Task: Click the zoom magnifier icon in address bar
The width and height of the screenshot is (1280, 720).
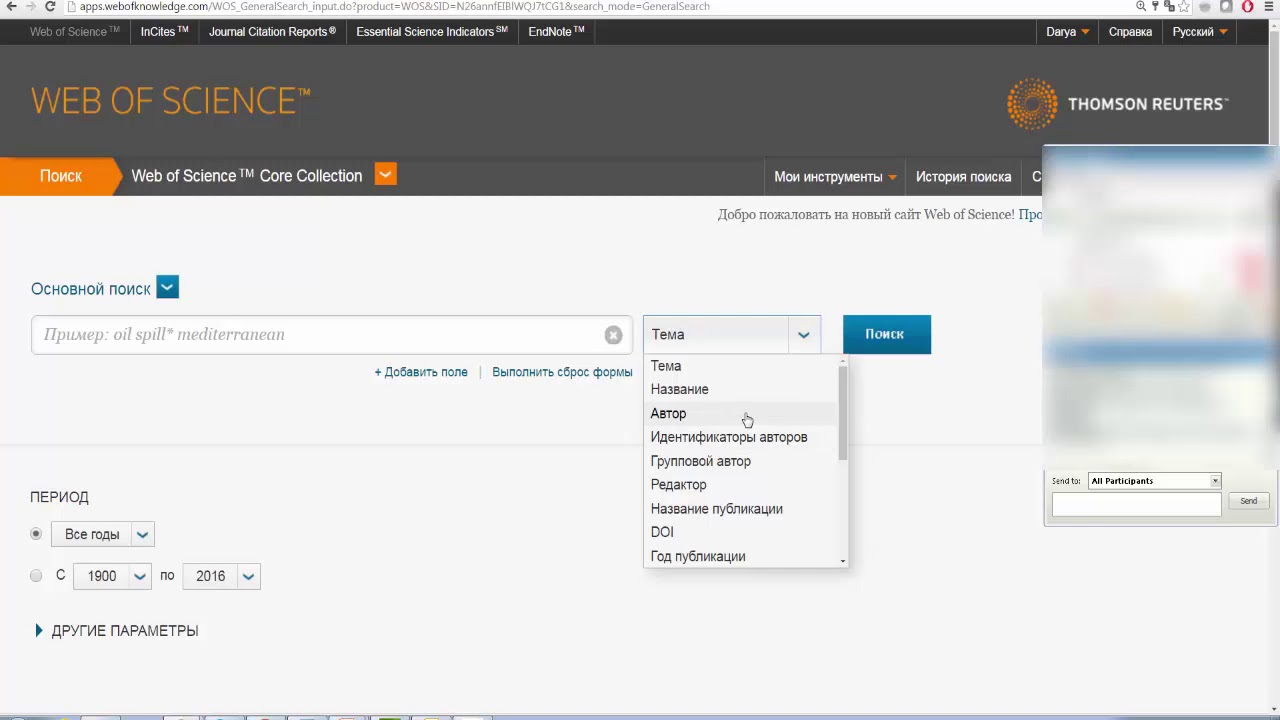Action: tap(1141, 6)
